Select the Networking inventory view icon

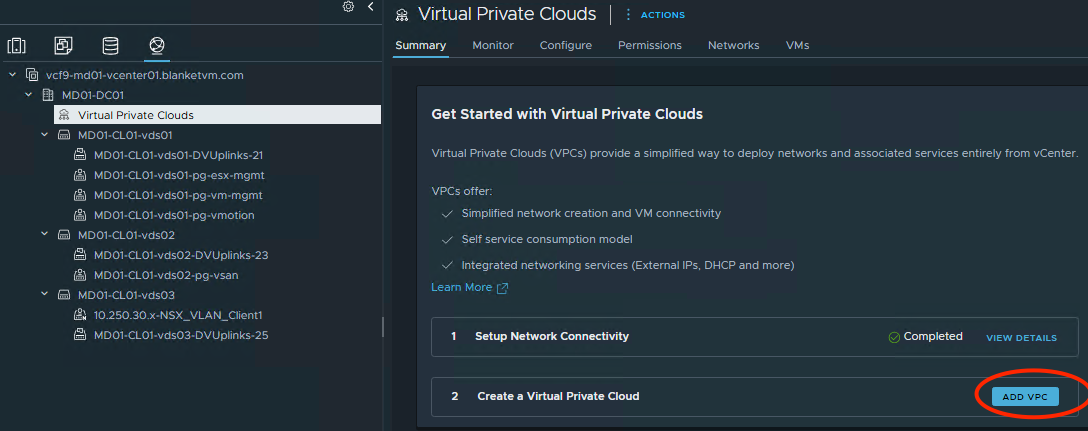coord(156,46)
